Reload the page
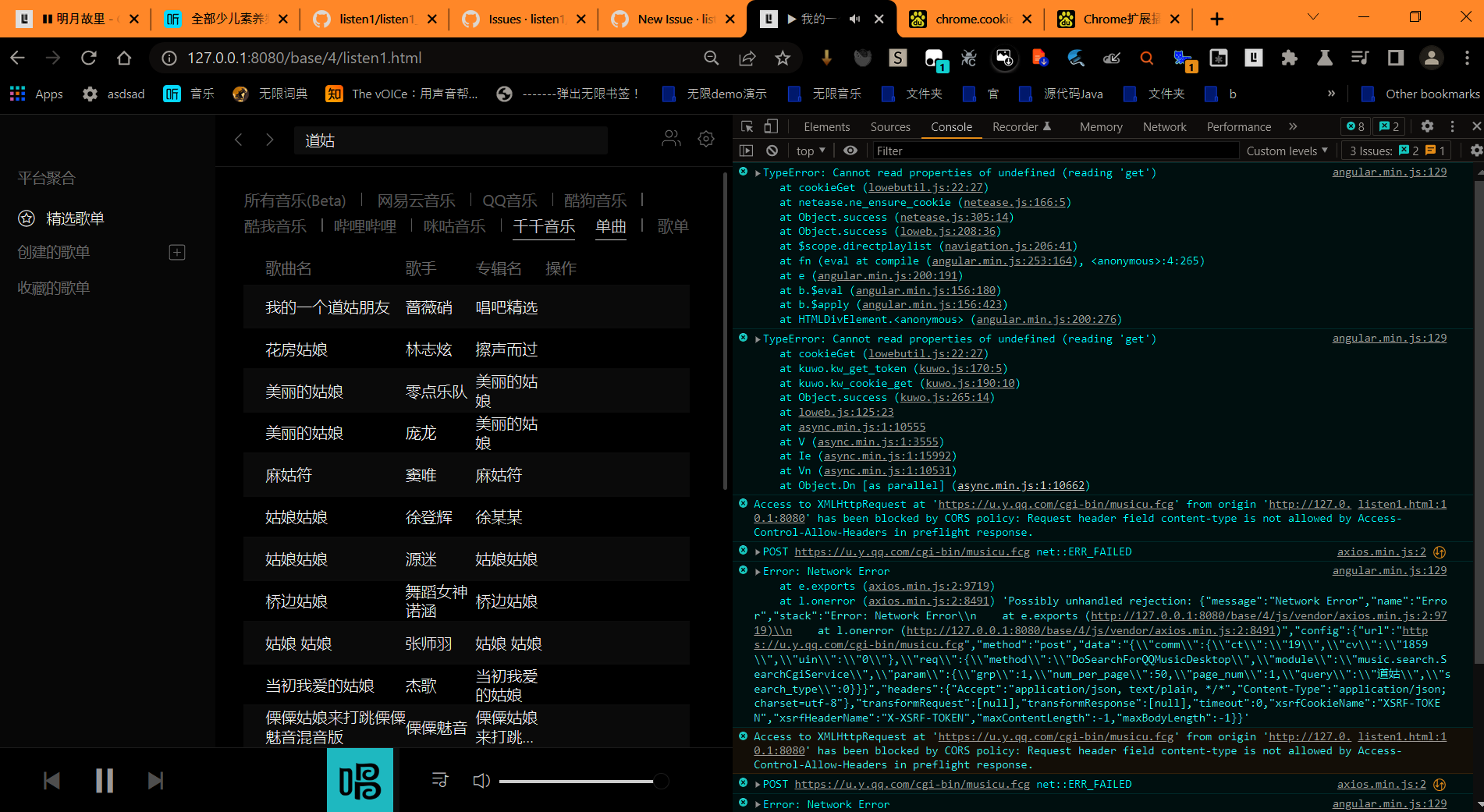1484x812 pixels. [x=89, y=58]
